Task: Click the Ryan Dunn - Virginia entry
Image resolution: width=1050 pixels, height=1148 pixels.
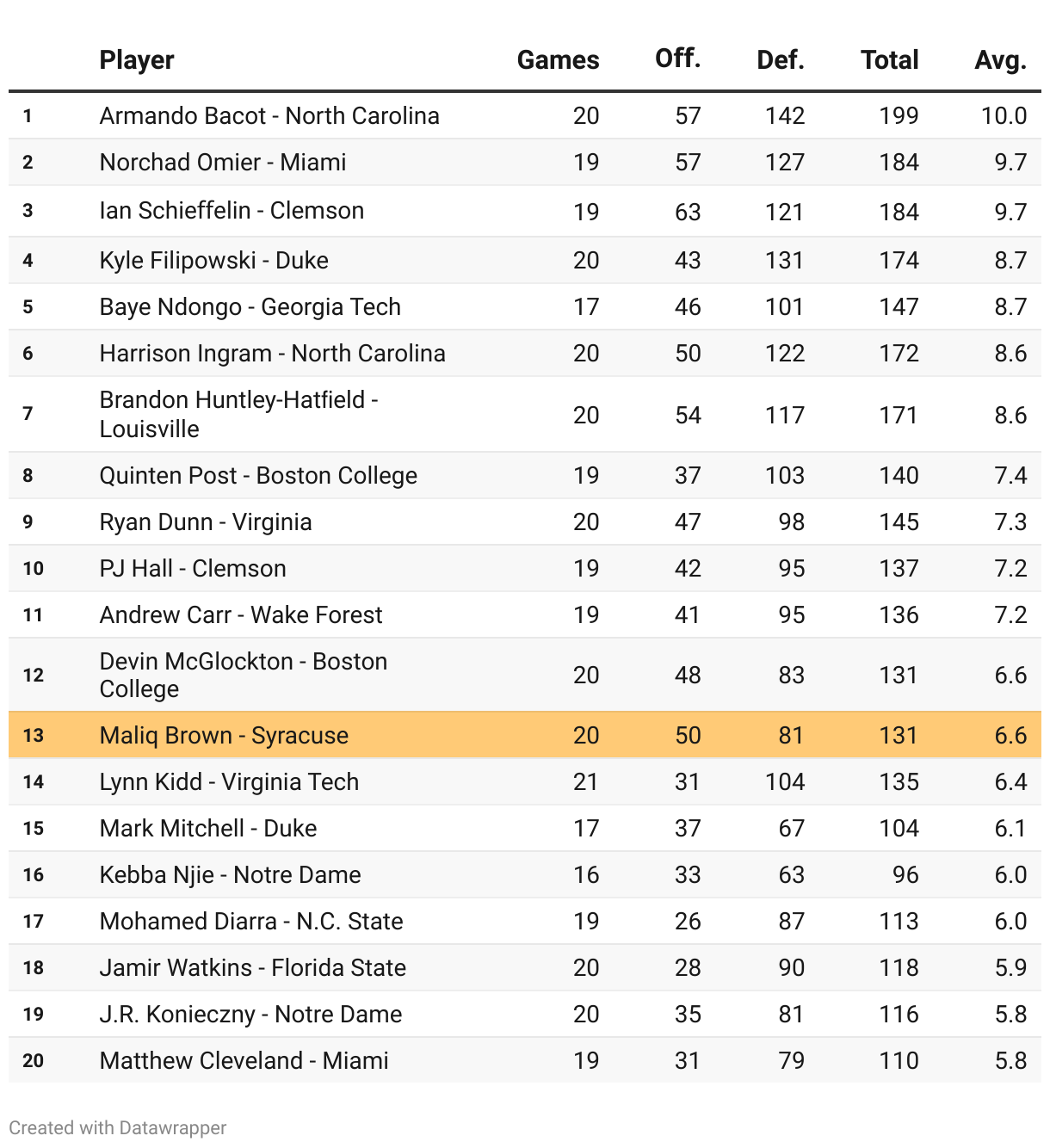Action: pos(206,522)
